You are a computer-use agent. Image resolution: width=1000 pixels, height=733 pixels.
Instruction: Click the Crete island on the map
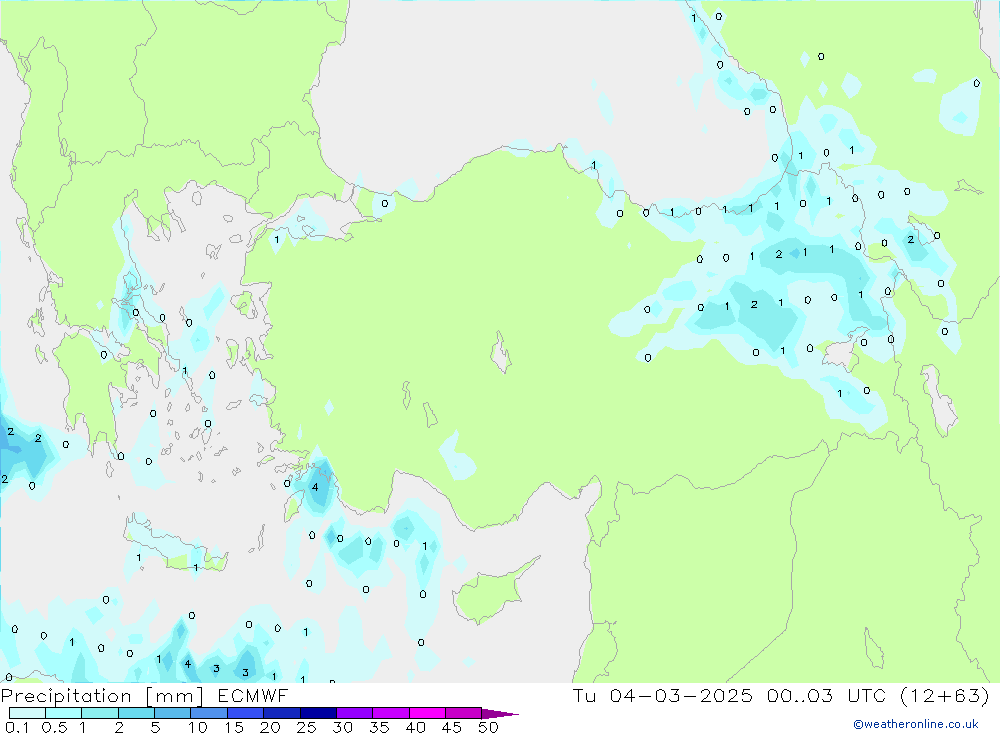point(177,544)
